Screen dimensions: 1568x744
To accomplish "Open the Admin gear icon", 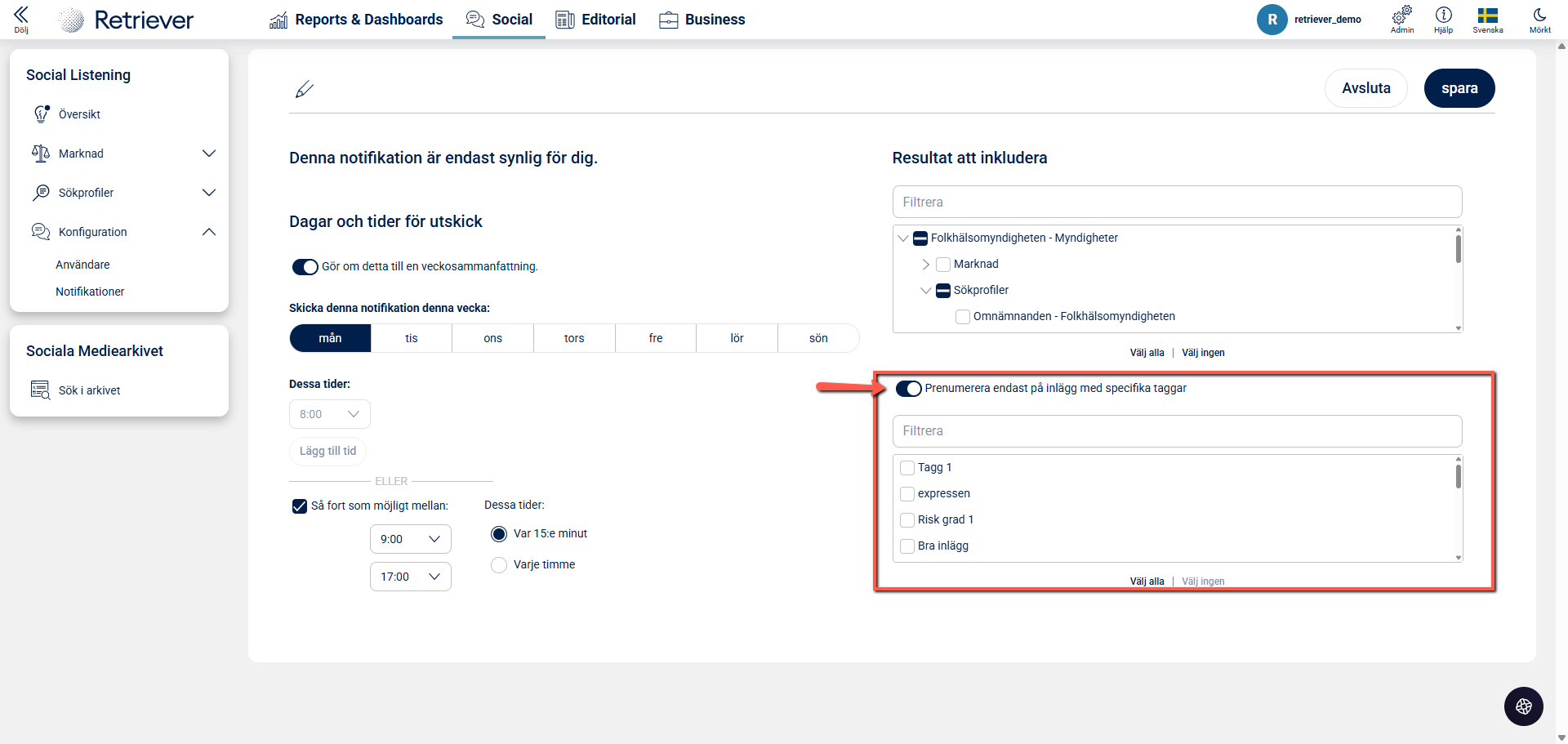I will [1402, 16].
